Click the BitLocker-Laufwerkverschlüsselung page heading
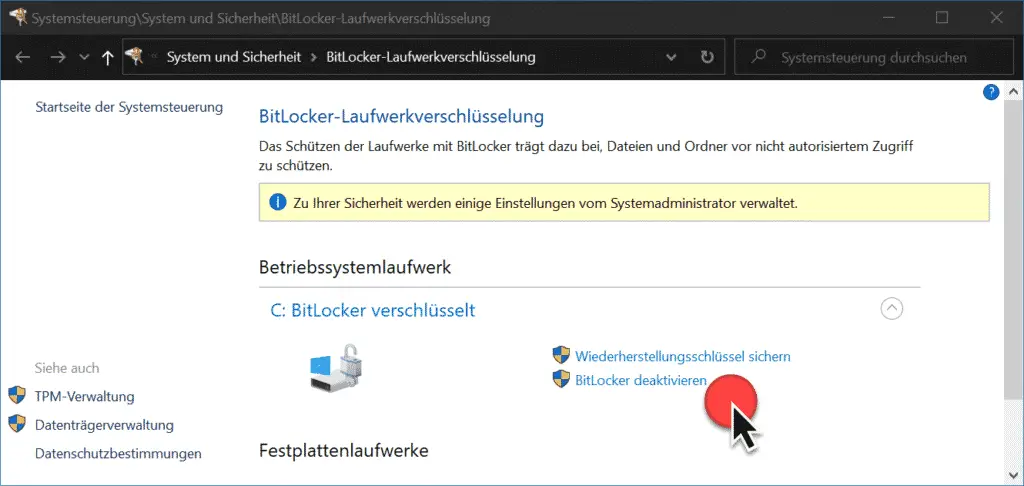 402,118
